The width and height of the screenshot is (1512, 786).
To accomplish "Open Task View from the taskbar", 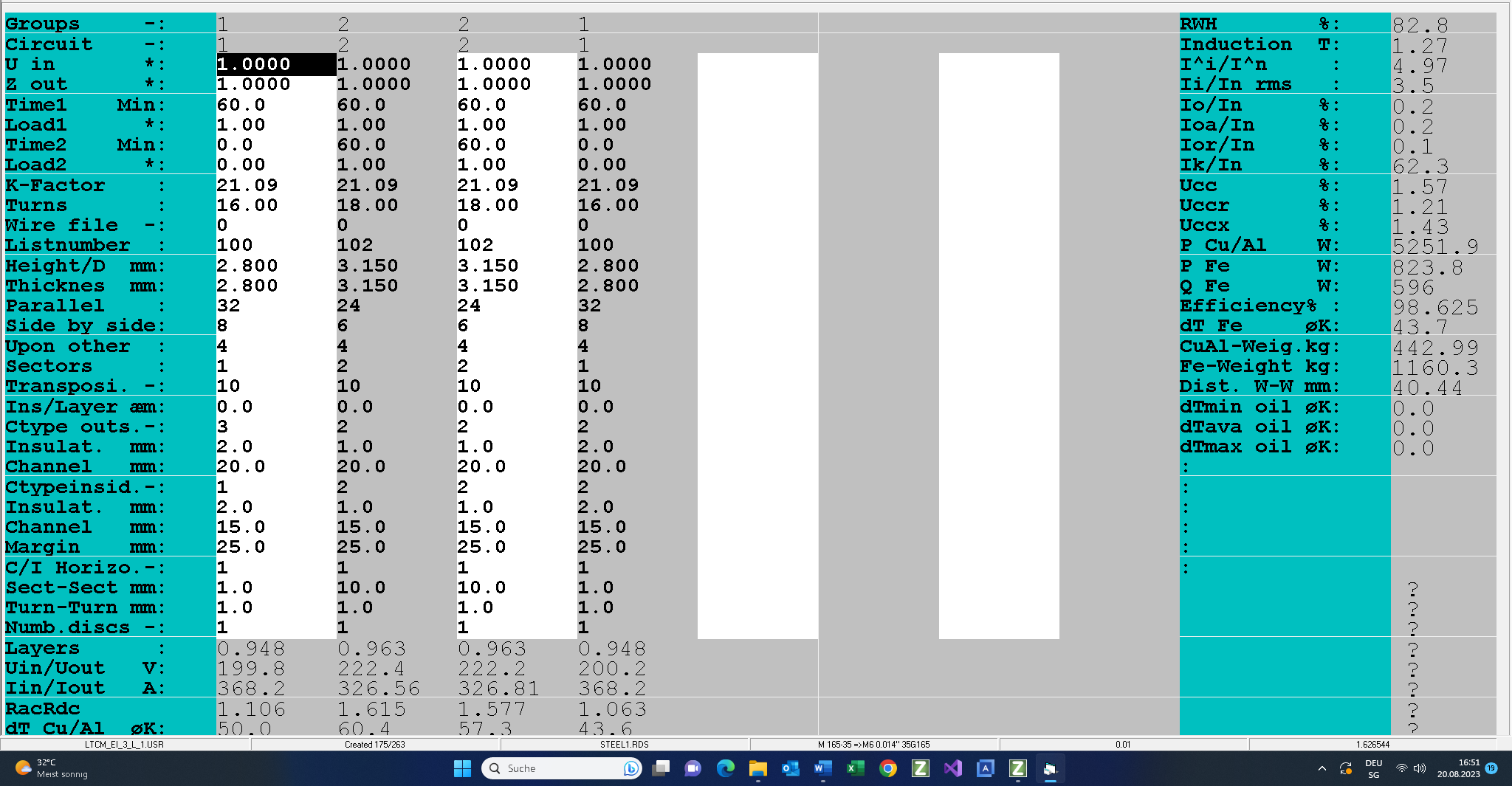I will coord(661,768).
